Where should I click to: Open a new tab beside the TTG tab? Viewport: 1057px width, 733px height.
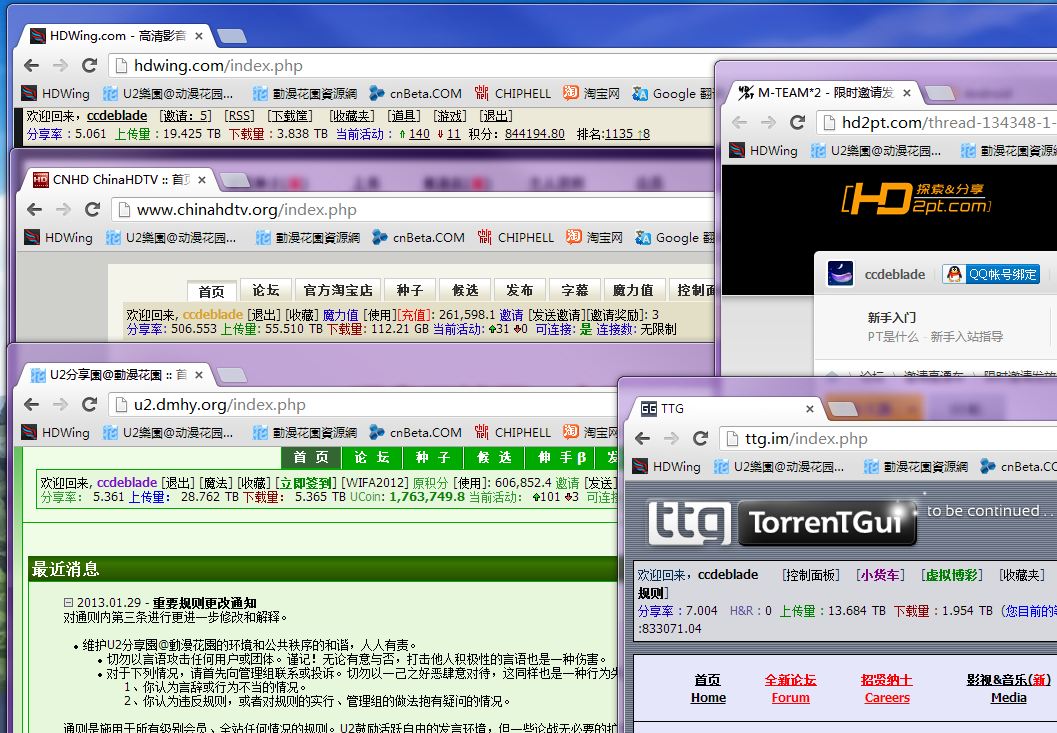pyautogui.click(x=842, y=408)
